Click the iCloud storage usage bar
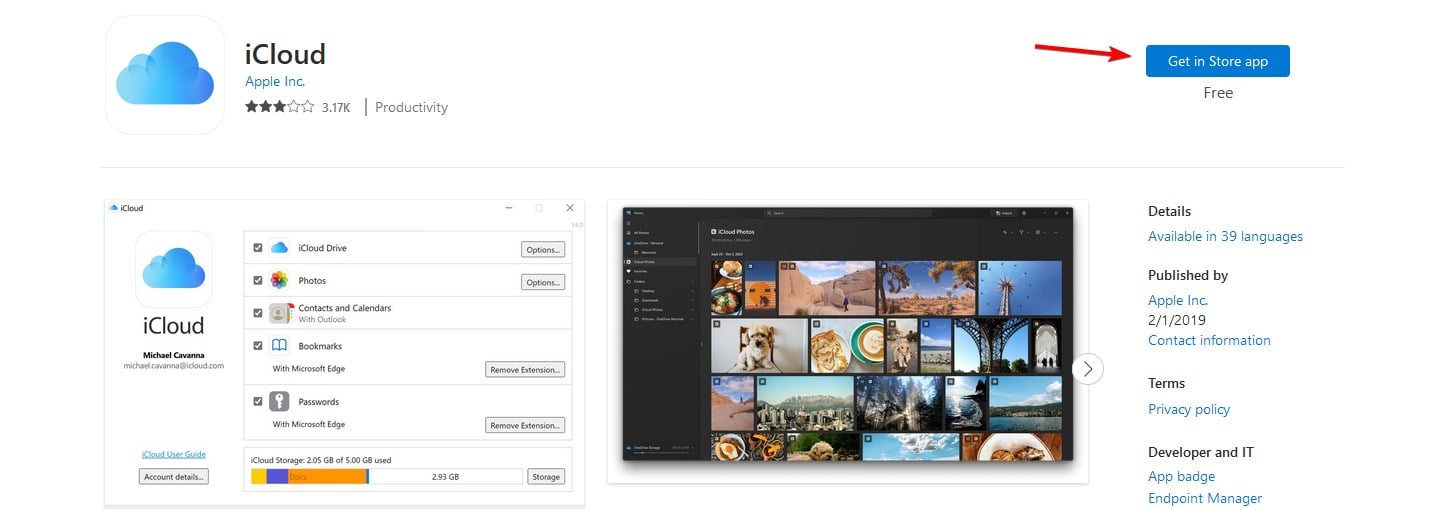The image size is (1455, 509). coord(386,477)
